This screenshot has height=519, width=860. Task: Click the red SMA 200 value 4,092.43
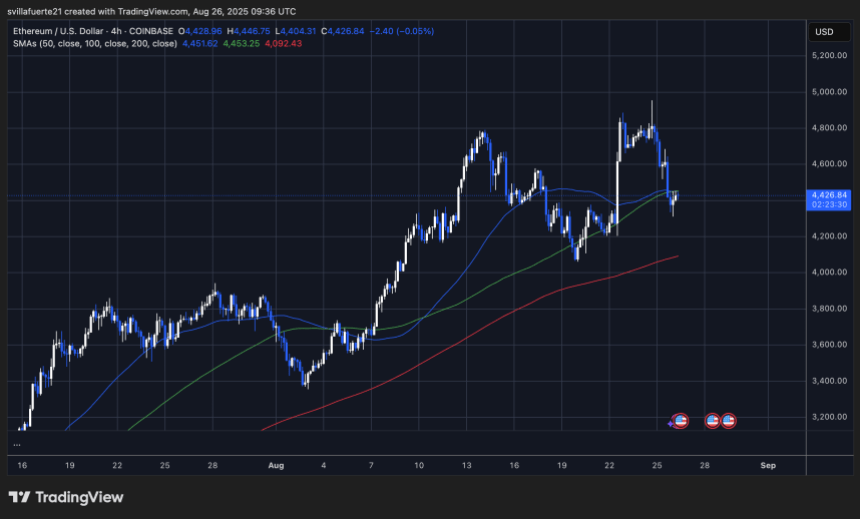284,44
